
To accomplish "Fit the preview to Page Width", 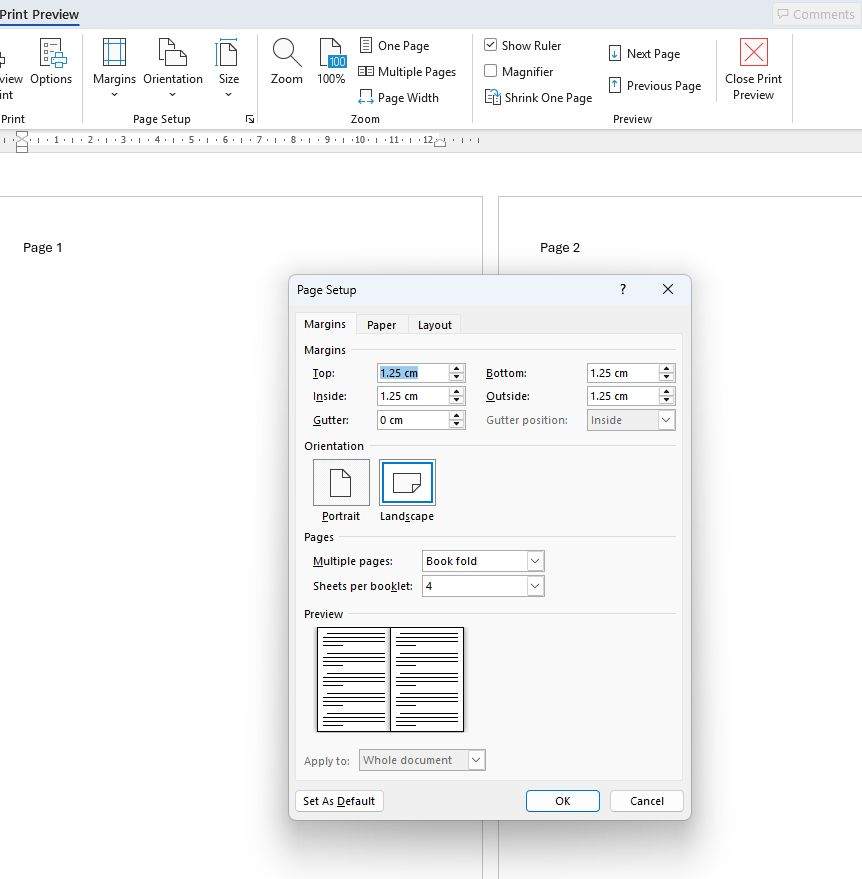I will tap(398, 98).
